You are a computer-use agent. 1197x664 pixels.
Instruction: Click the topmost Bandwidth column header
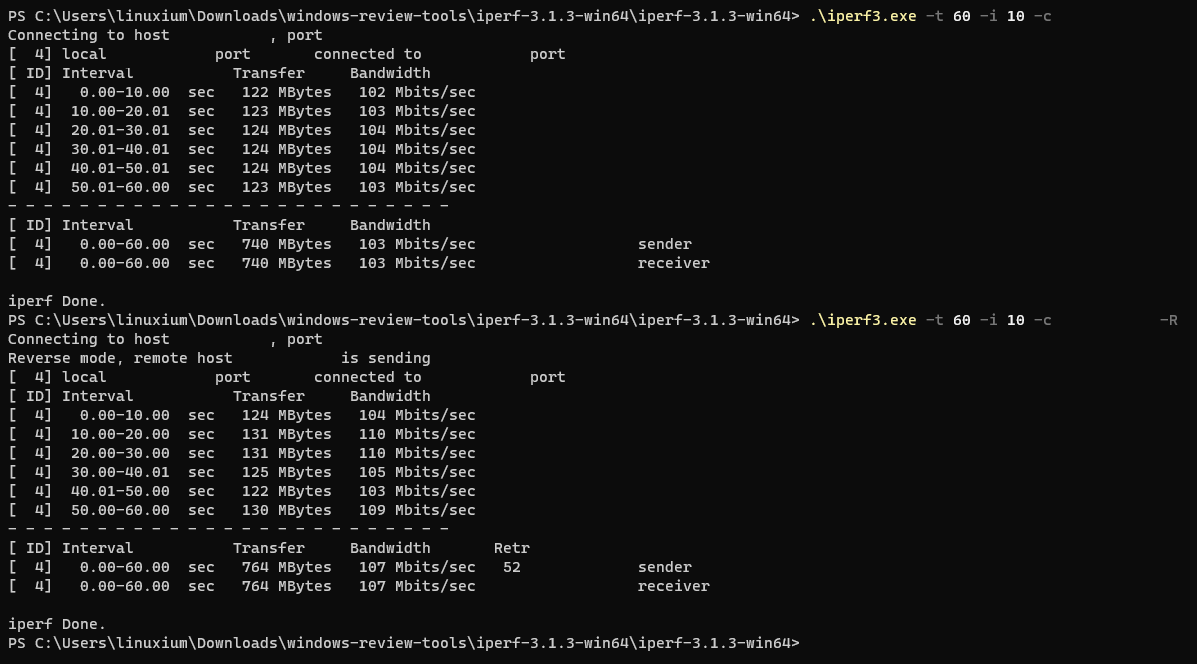[x=390, y=73]
